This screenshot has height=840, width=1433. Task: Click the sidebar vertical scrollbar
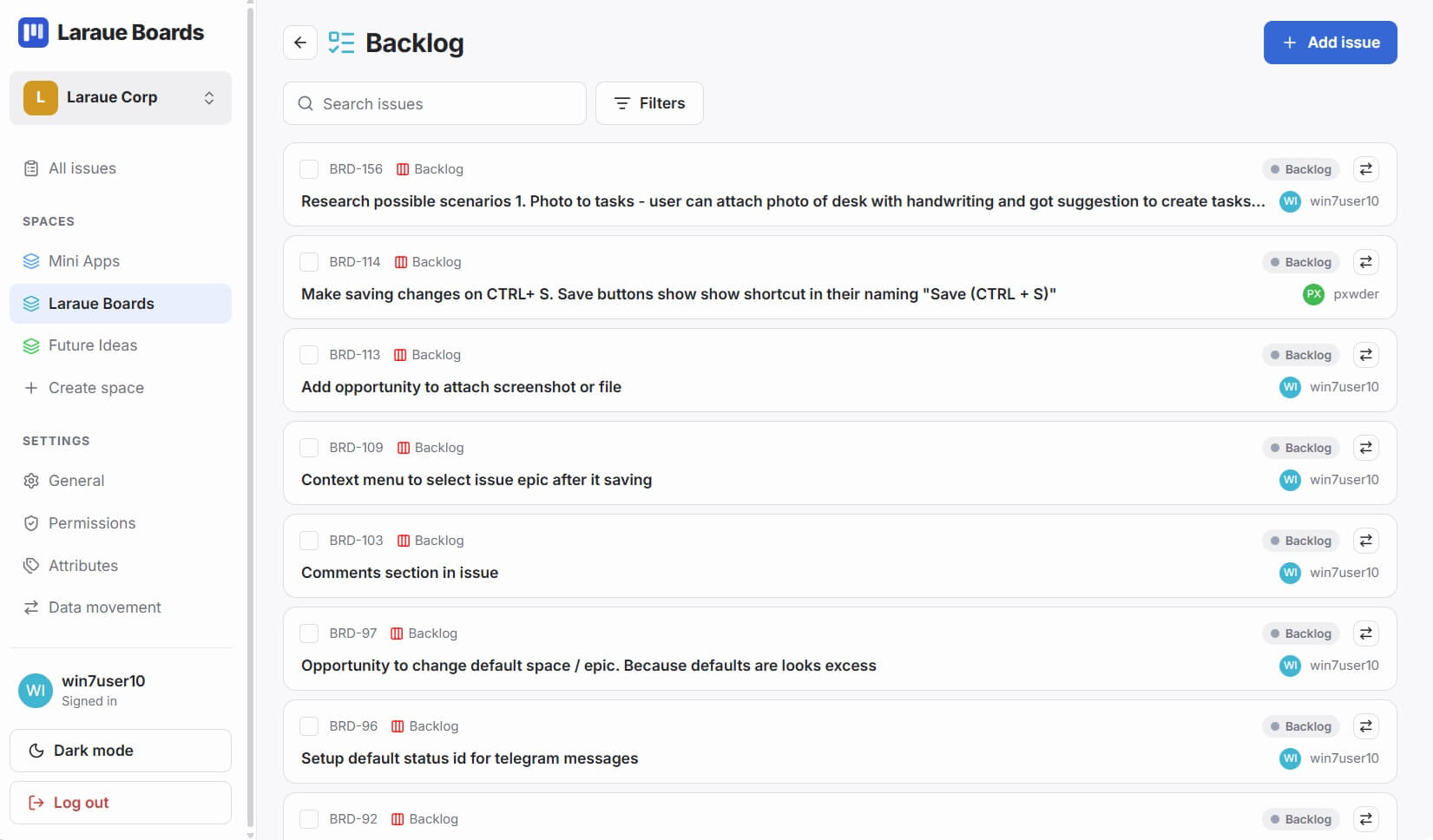(x=251, y=417)
